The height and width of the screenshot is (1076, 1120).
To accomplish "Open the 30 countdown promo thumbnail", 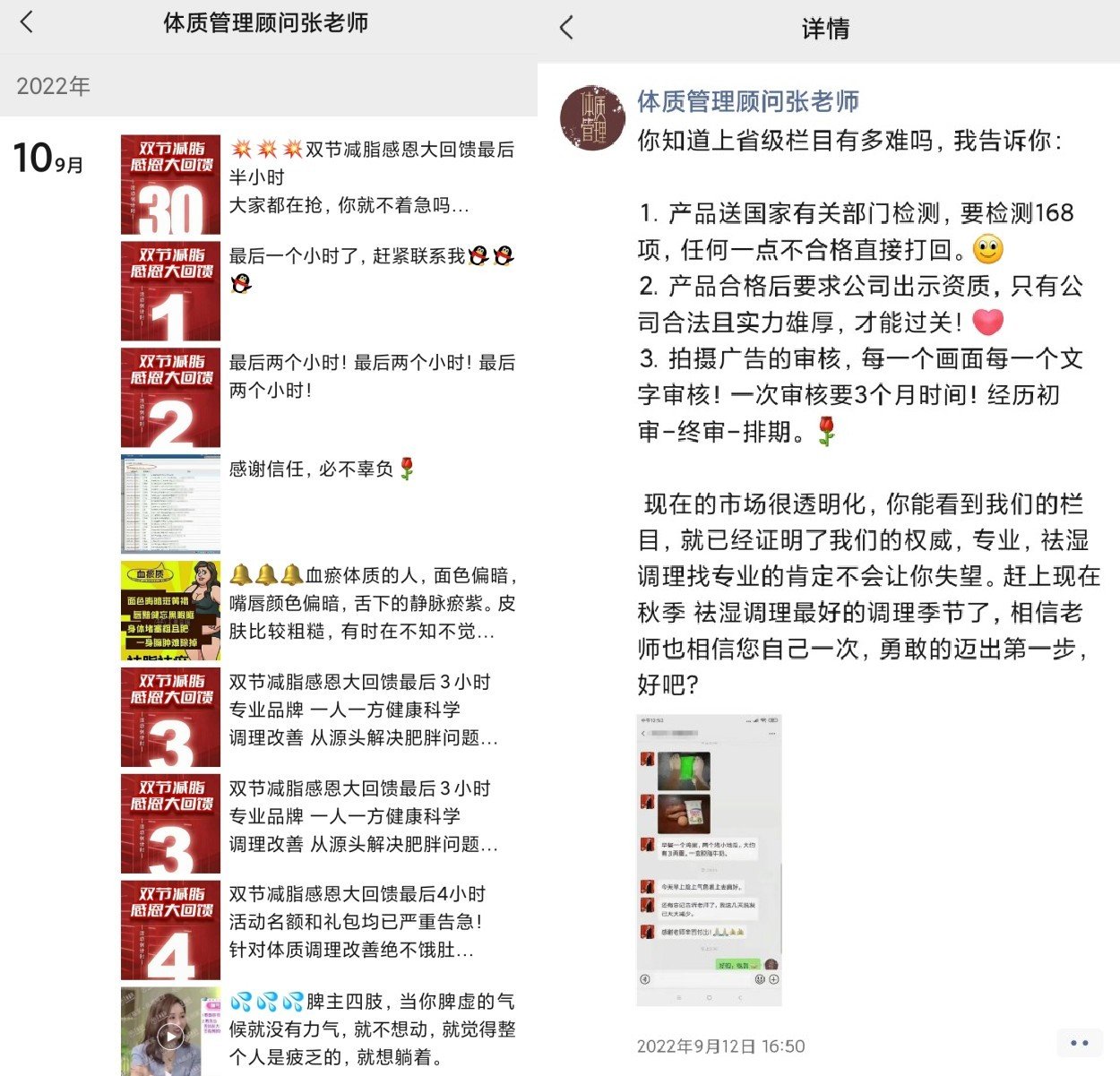I will 170,185.
